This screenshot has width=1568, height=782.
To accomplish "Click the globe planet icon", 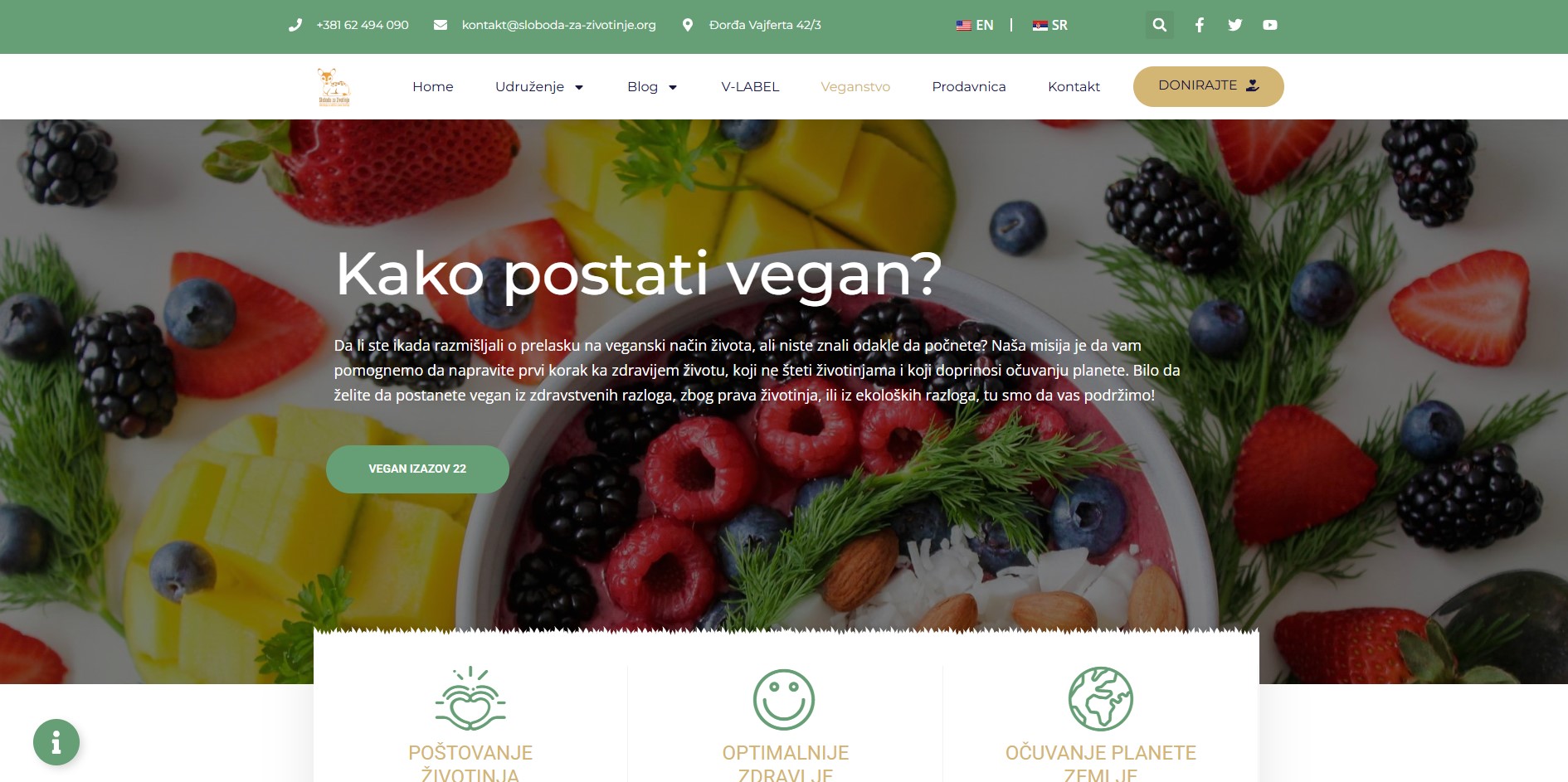I will point(1100,698).
